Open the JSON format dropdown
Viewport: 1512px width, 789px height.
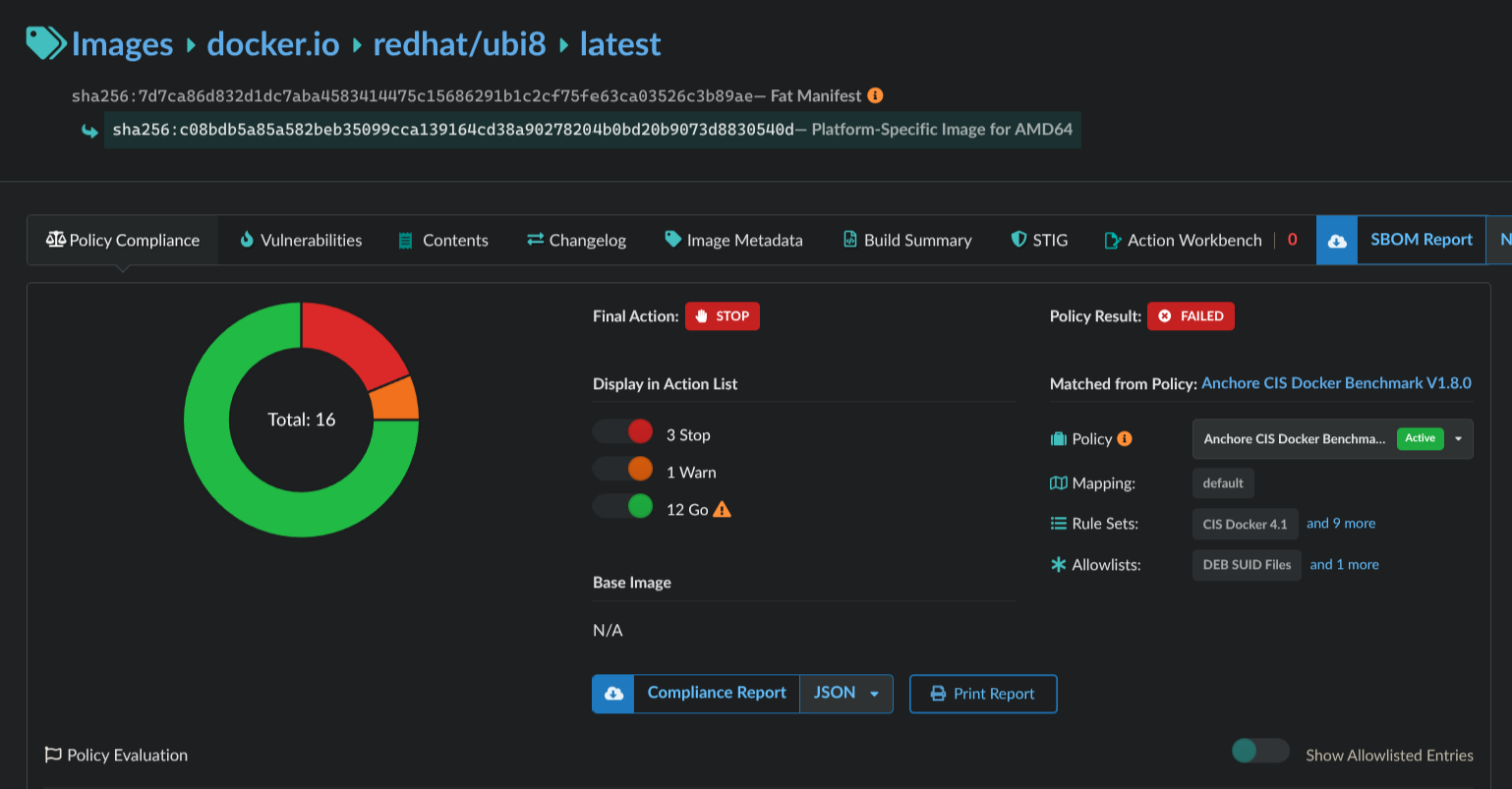pos(845,694)
